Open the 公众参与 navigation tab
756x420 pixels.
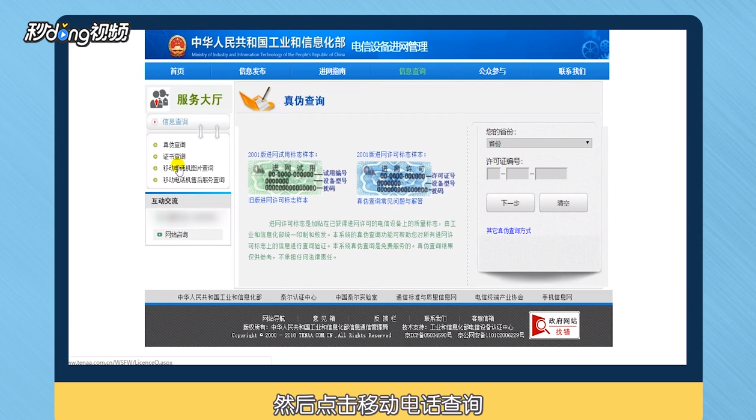click(x=492, y=71)
